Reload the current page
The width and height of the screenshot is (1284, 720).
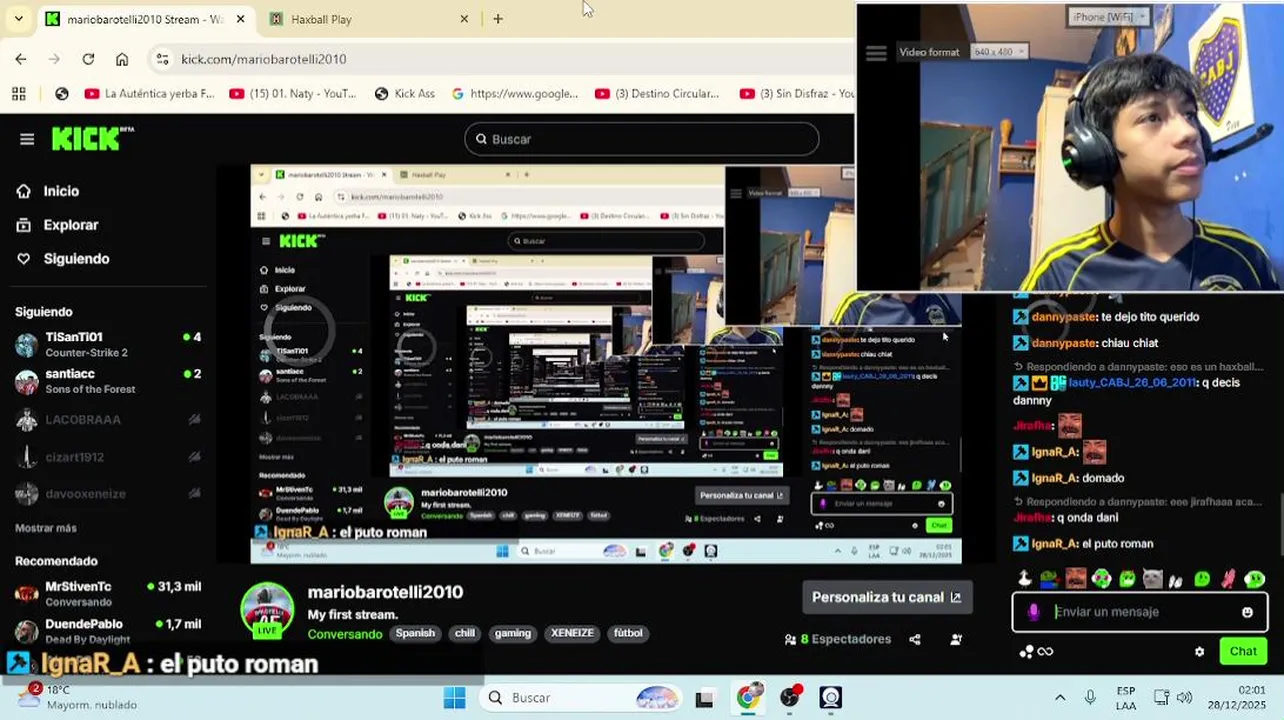point(88,59)
